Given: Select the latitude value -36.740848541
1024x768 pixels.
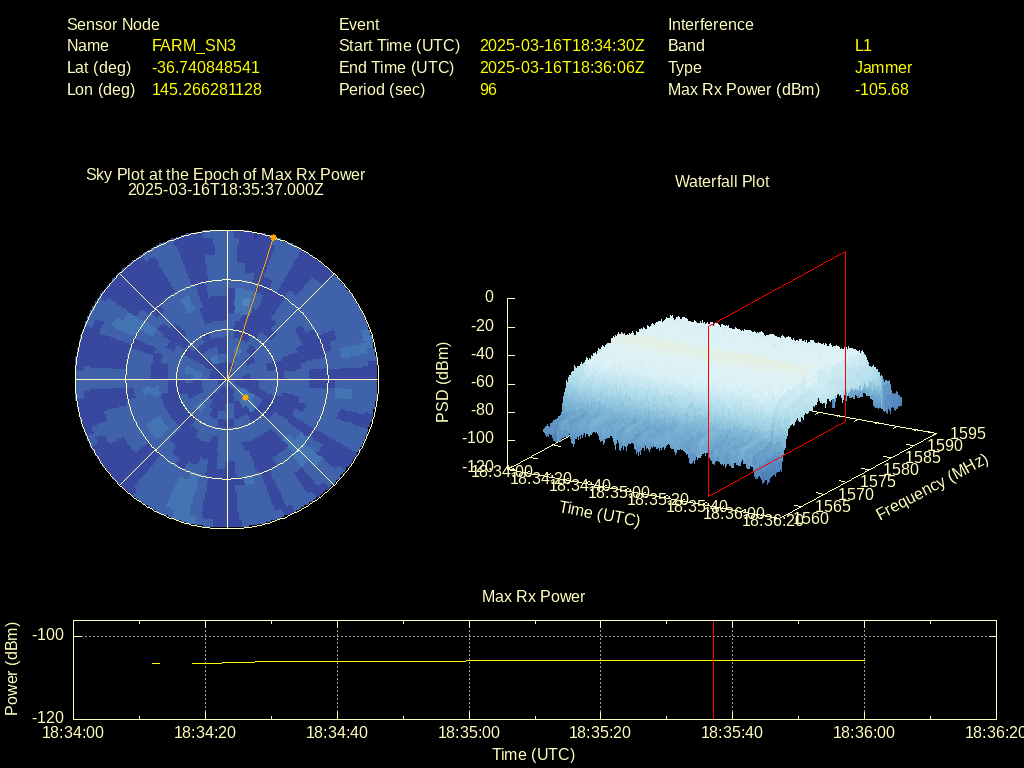Looking at the screenshot, I should [x=205, y=68].
